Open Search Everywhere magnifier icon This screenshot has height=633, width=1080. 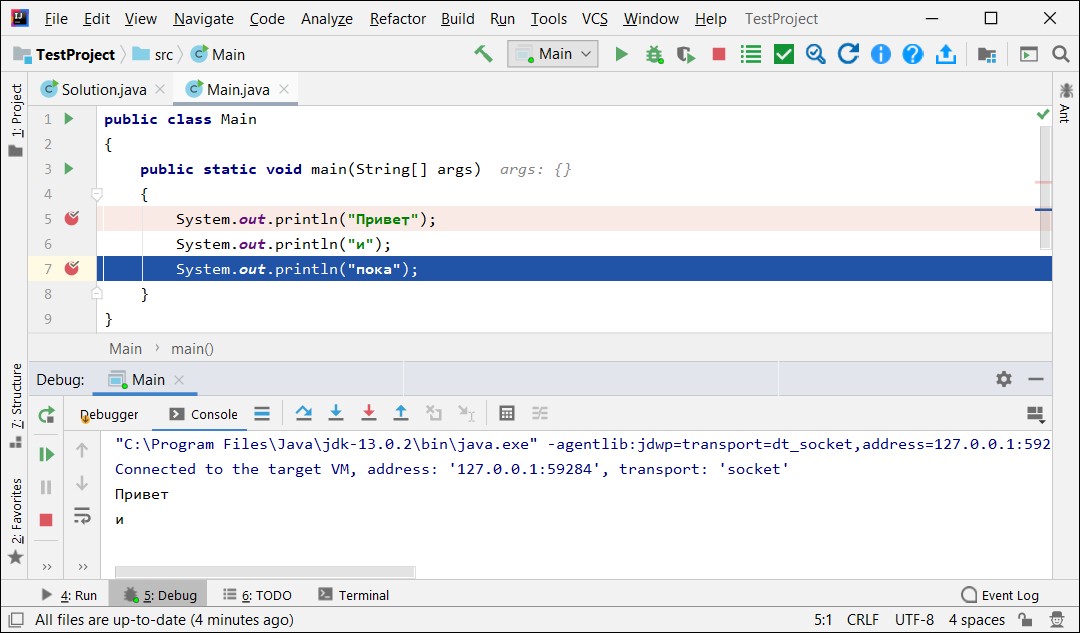[x=1061, y=54]
